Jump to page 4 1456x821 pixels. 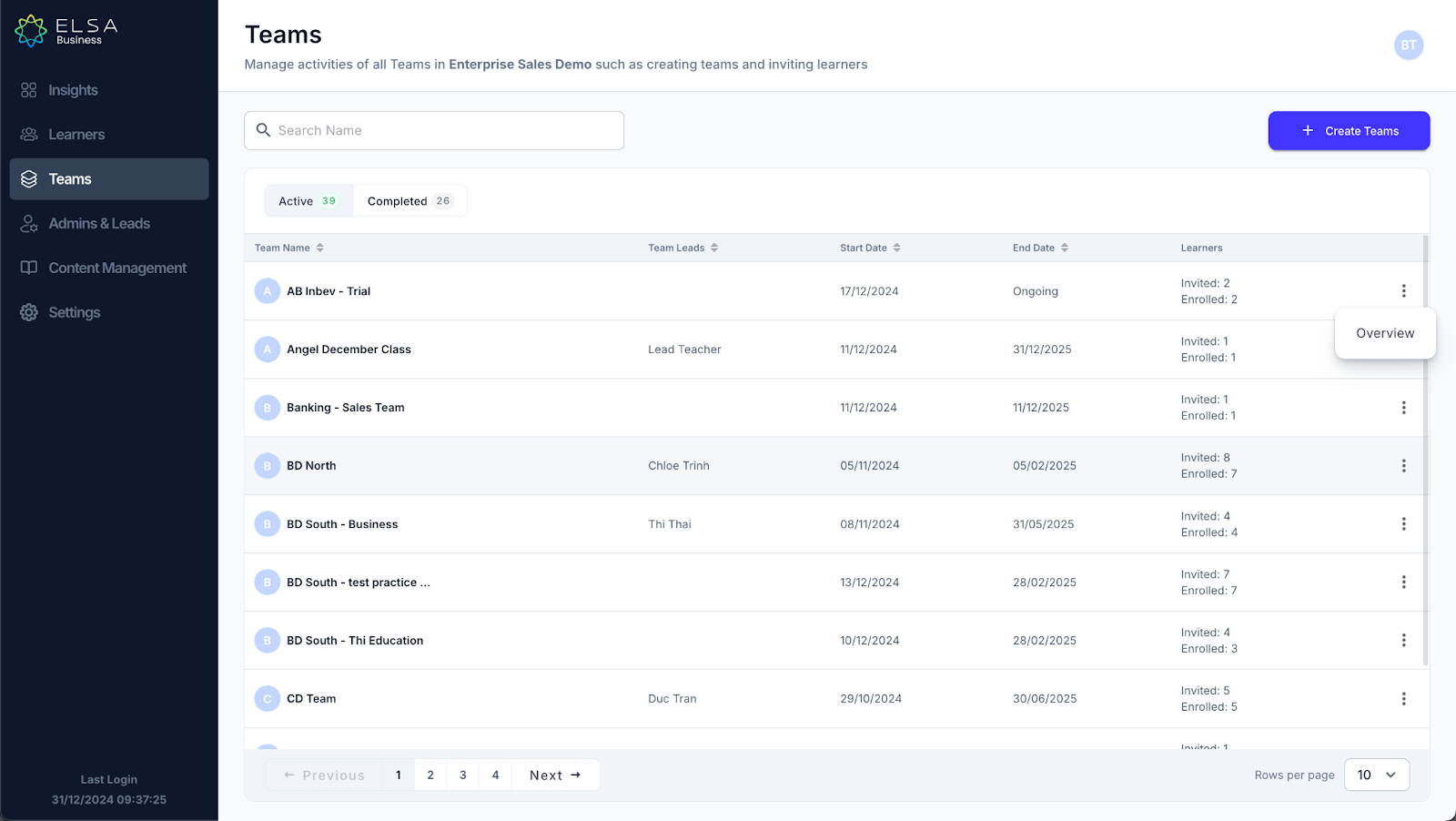coord(496,775)
